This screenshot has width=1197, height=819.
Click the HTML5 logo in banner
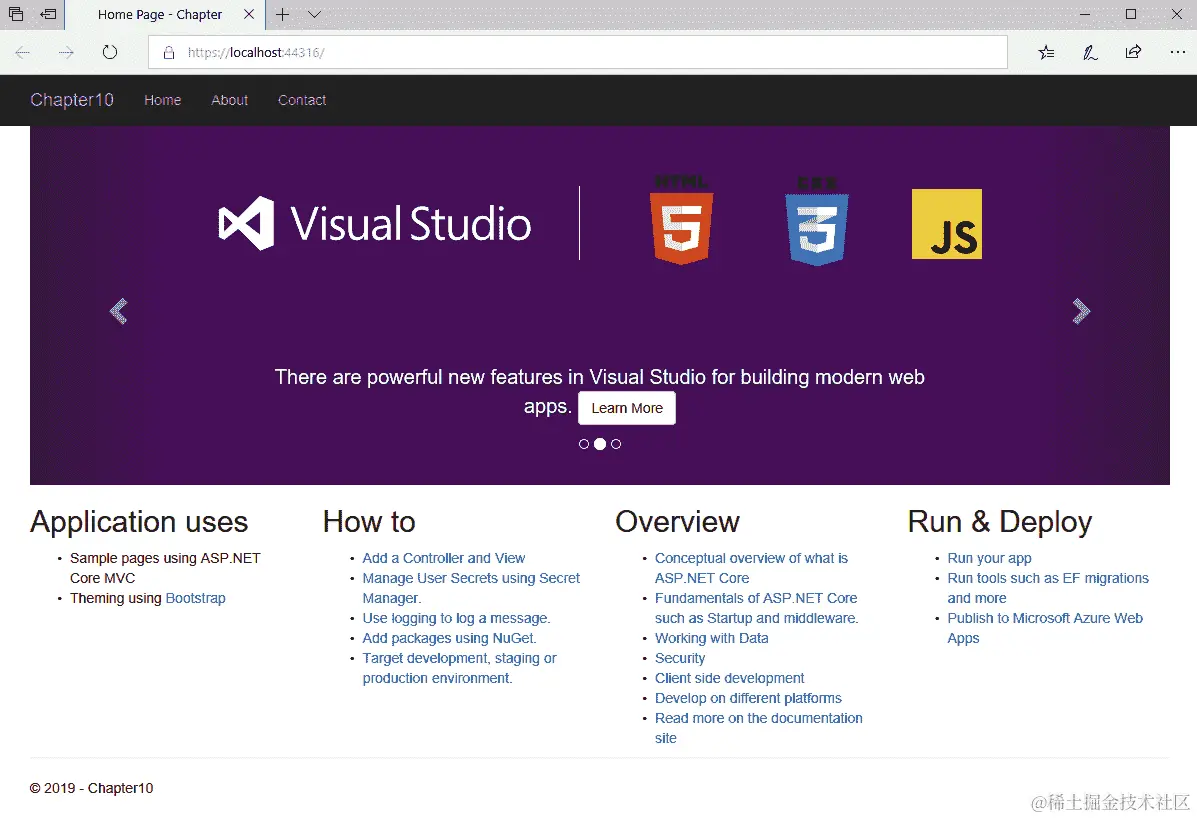681,220
